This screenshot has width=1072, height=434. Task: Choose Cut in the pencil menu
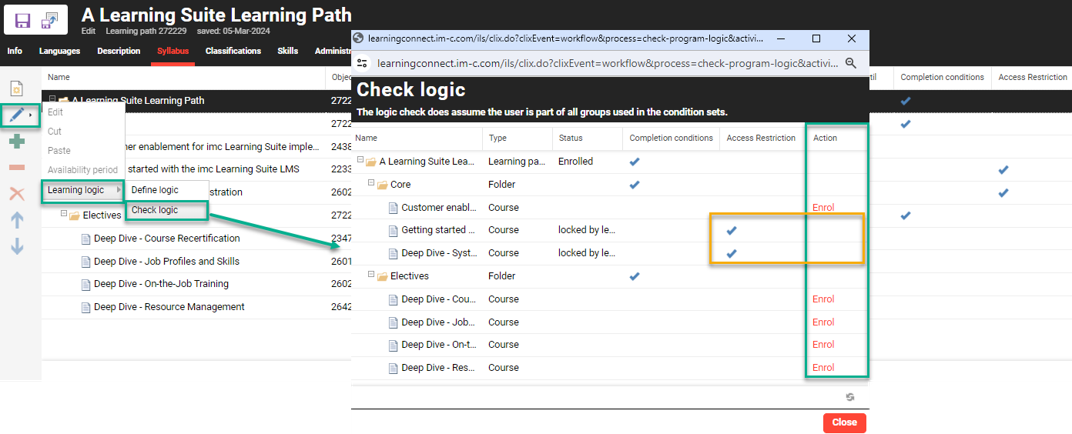(54, 131)
